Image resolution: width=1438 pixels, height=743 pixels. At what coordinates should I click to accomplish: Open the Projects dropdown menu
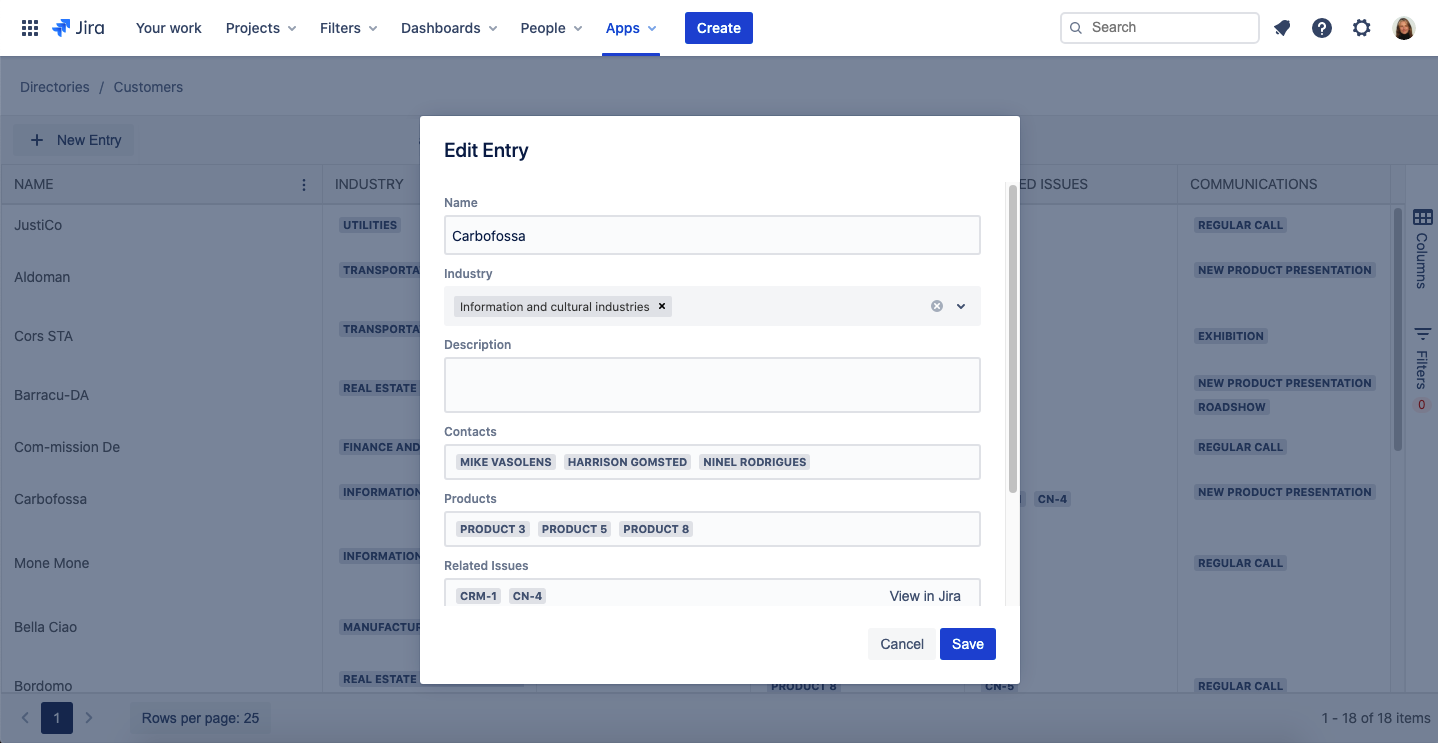click(261, 28)
